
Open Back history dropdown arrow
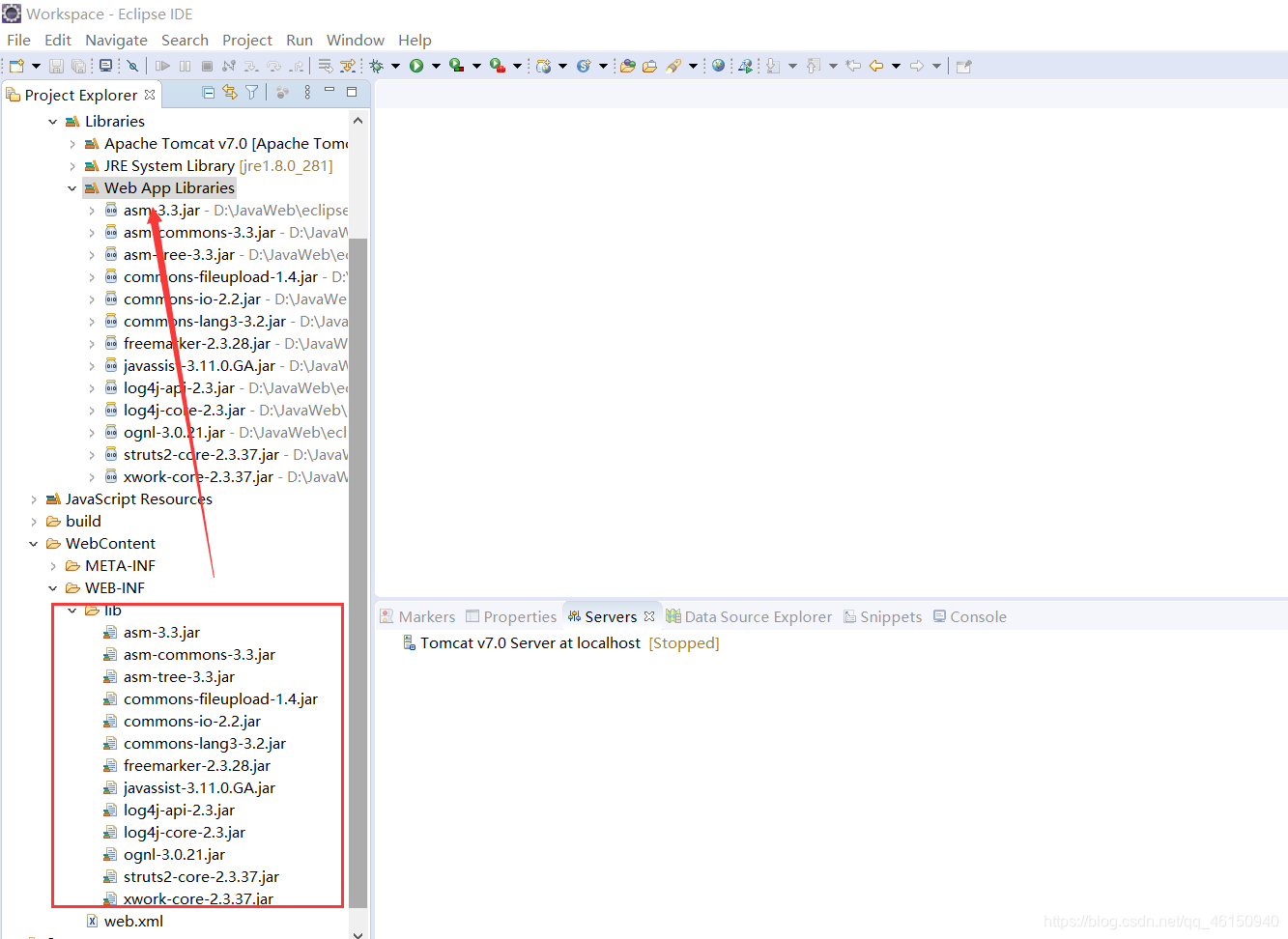[896, 66]
